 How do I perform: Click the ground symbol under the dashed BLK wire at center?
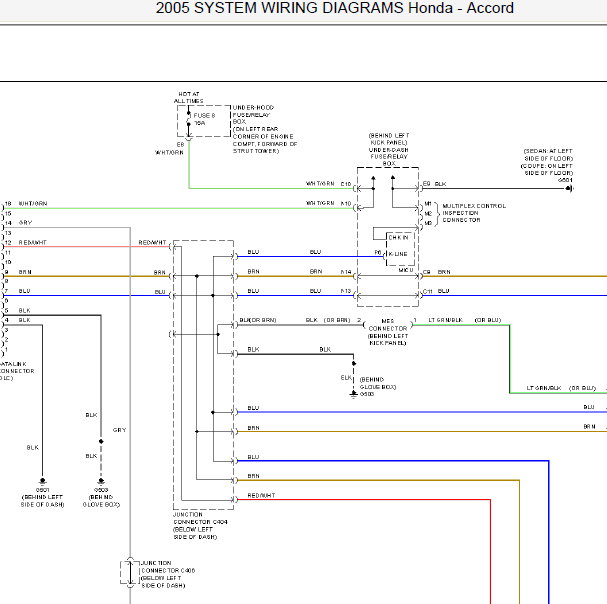(353, 394)
